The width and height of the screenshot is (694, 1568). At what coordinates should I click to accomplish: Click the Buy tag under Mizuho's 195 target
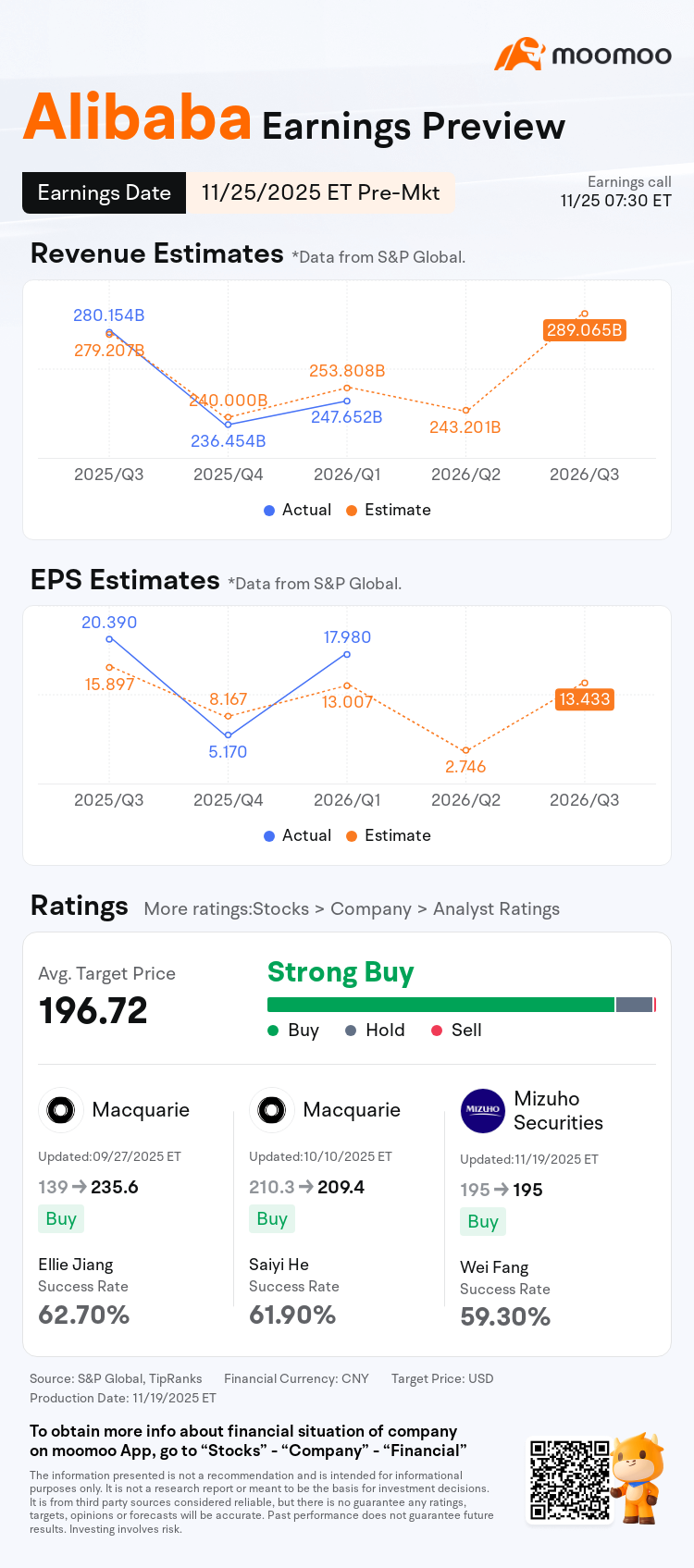tap(483, 1221)
